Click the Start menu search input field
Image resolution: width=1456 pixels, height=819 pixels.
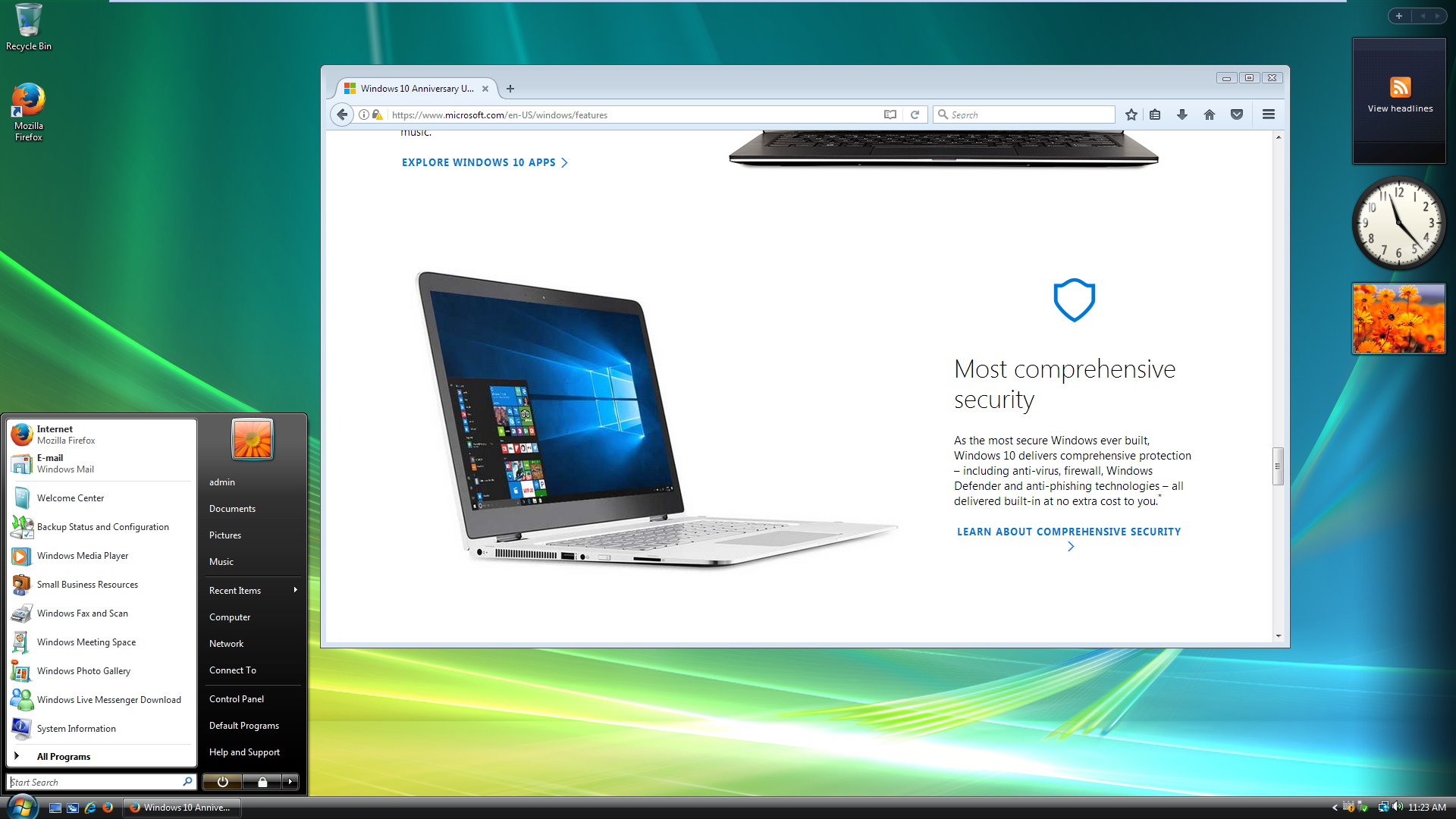pos(100,781)
